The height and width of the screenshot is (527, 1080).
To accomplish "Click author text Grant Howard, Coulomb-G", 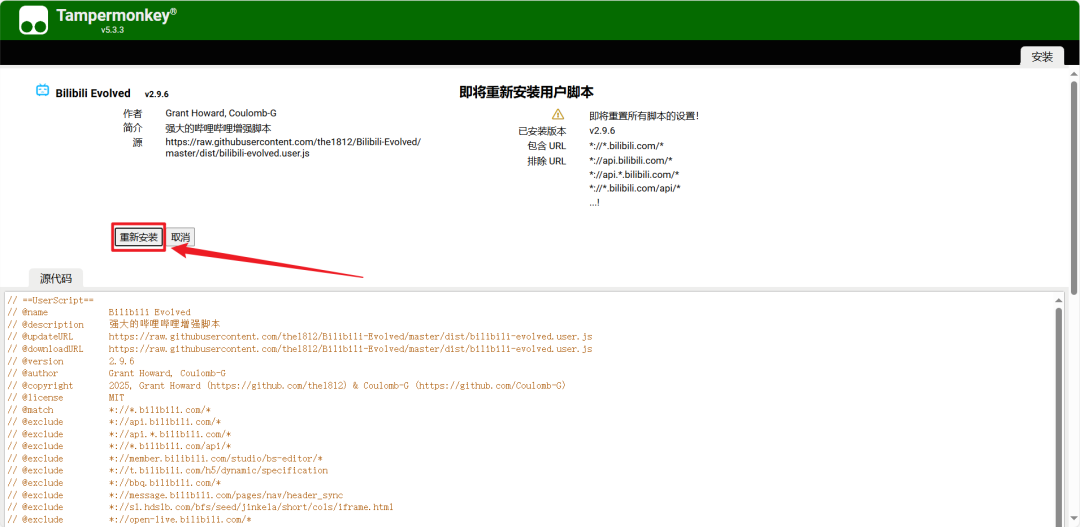I will [x=221, y=113].
